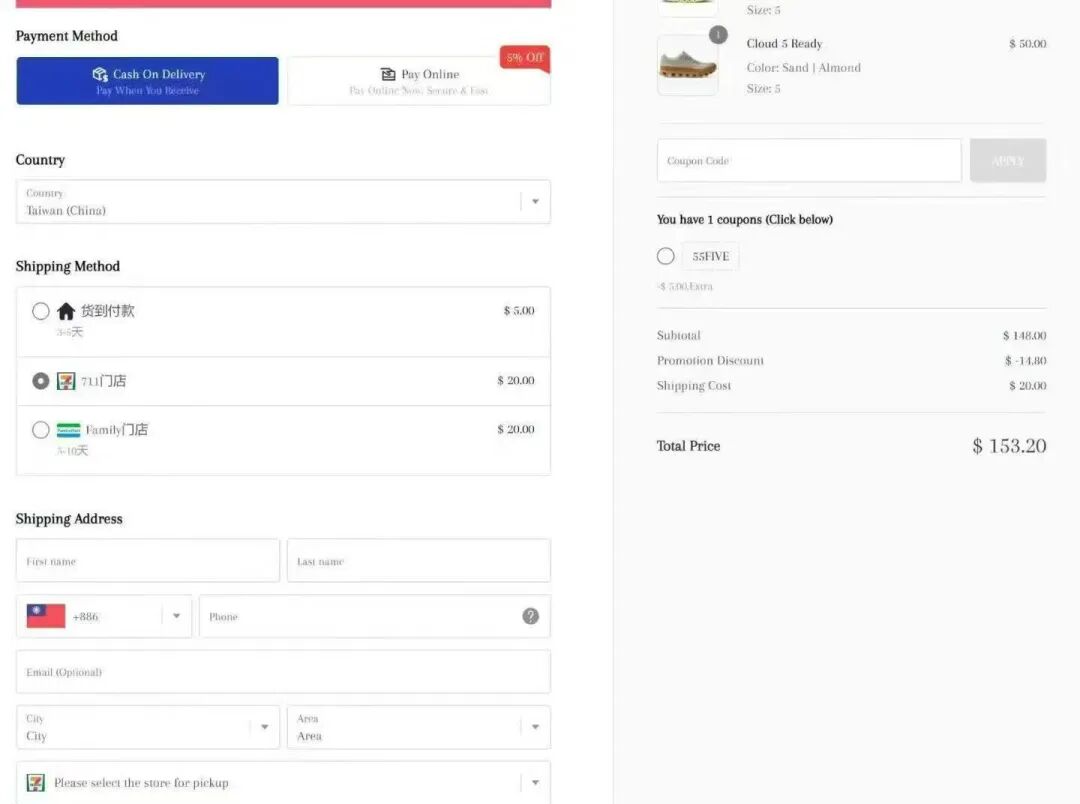Screen dimensions: 1080x804
Task: Click the Pay Online card icon
Action: tap(388, 74)
